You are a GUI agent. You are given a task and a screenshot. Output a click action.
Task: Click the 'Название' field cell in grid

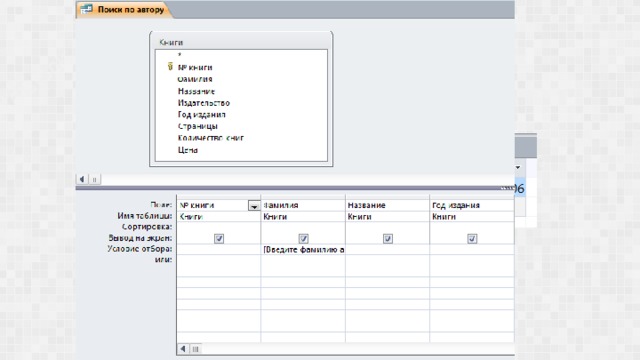[x=387, y=205]
